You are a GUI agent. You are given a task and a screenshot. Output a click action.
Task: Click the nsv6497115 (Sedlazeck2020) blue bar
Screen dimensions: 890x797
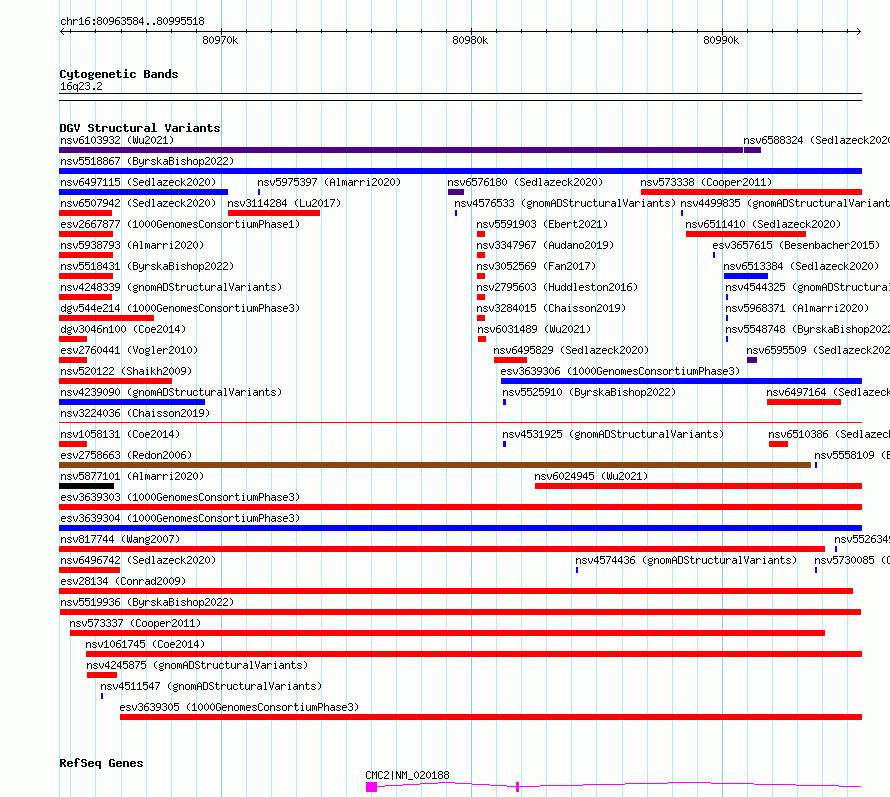click(144, 192)
